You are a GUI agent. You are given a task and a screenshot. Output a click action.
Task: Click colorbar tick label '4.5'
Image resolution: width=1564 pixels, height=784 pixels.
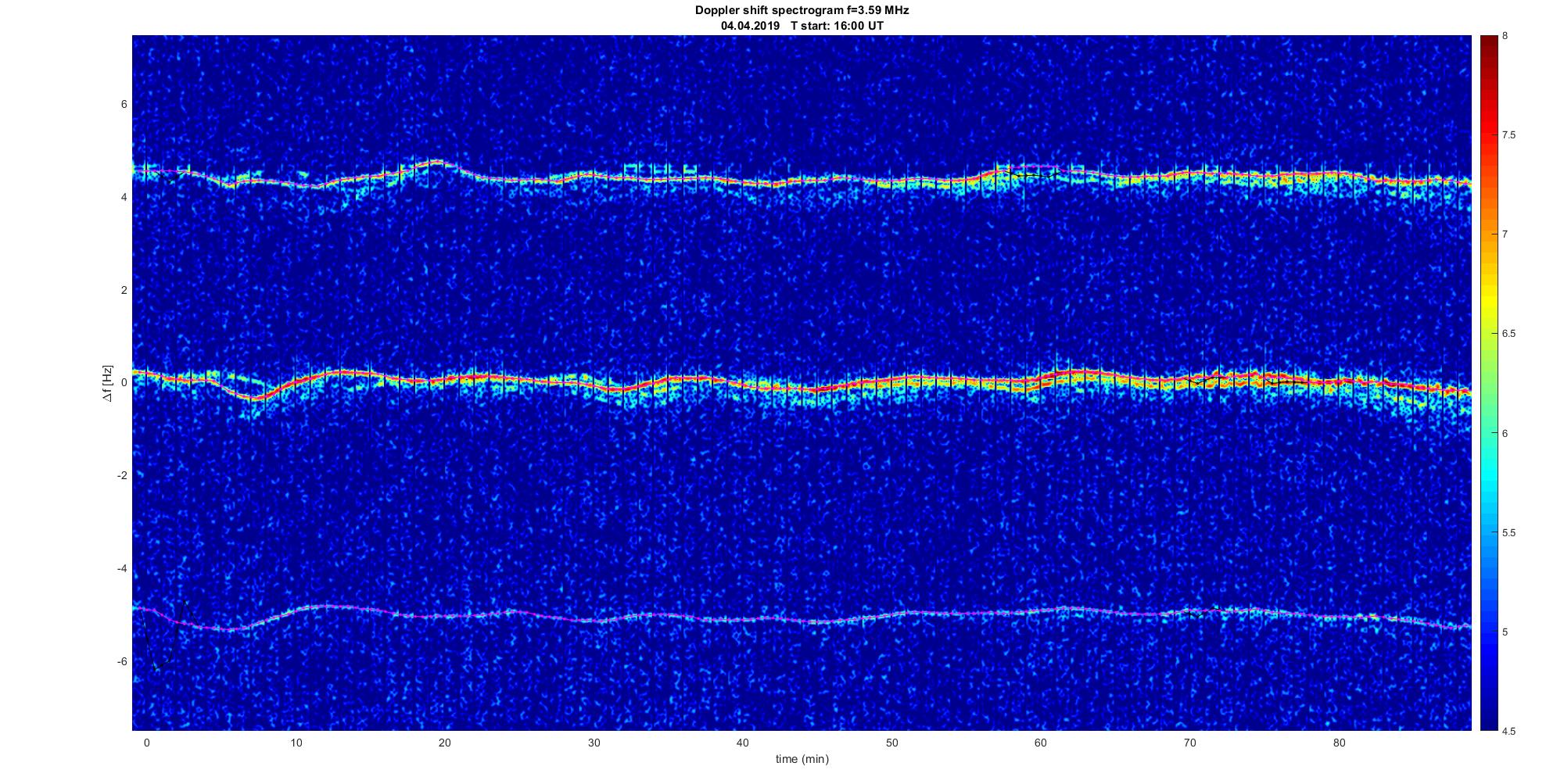1508,731
